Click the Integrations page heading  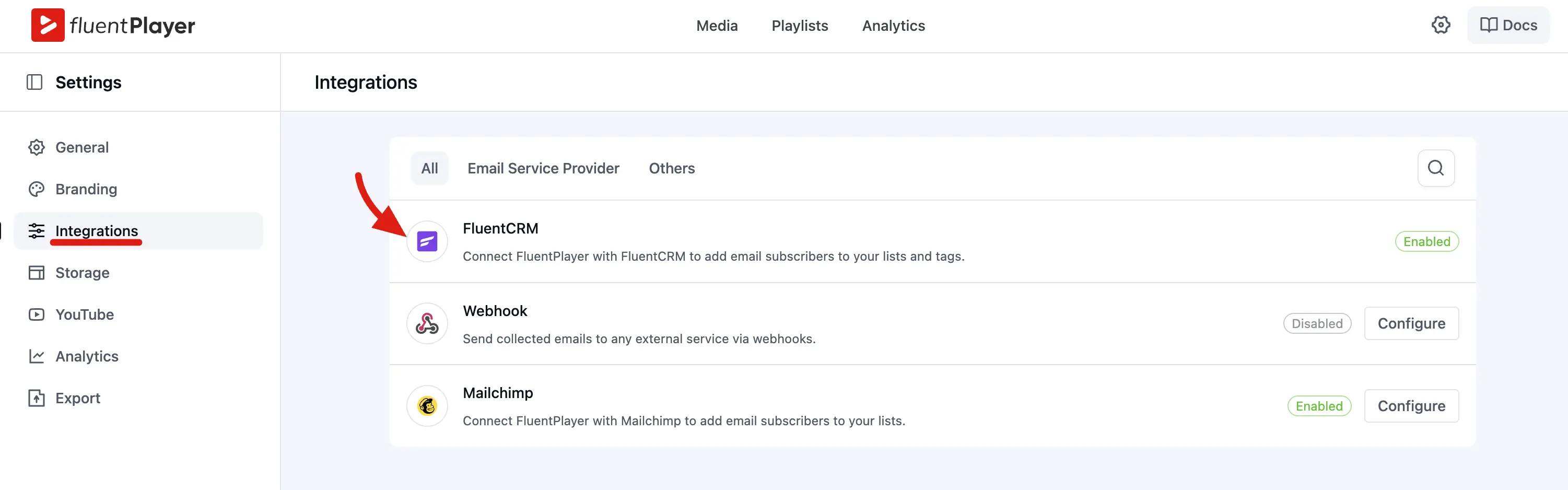coord(366,82)
